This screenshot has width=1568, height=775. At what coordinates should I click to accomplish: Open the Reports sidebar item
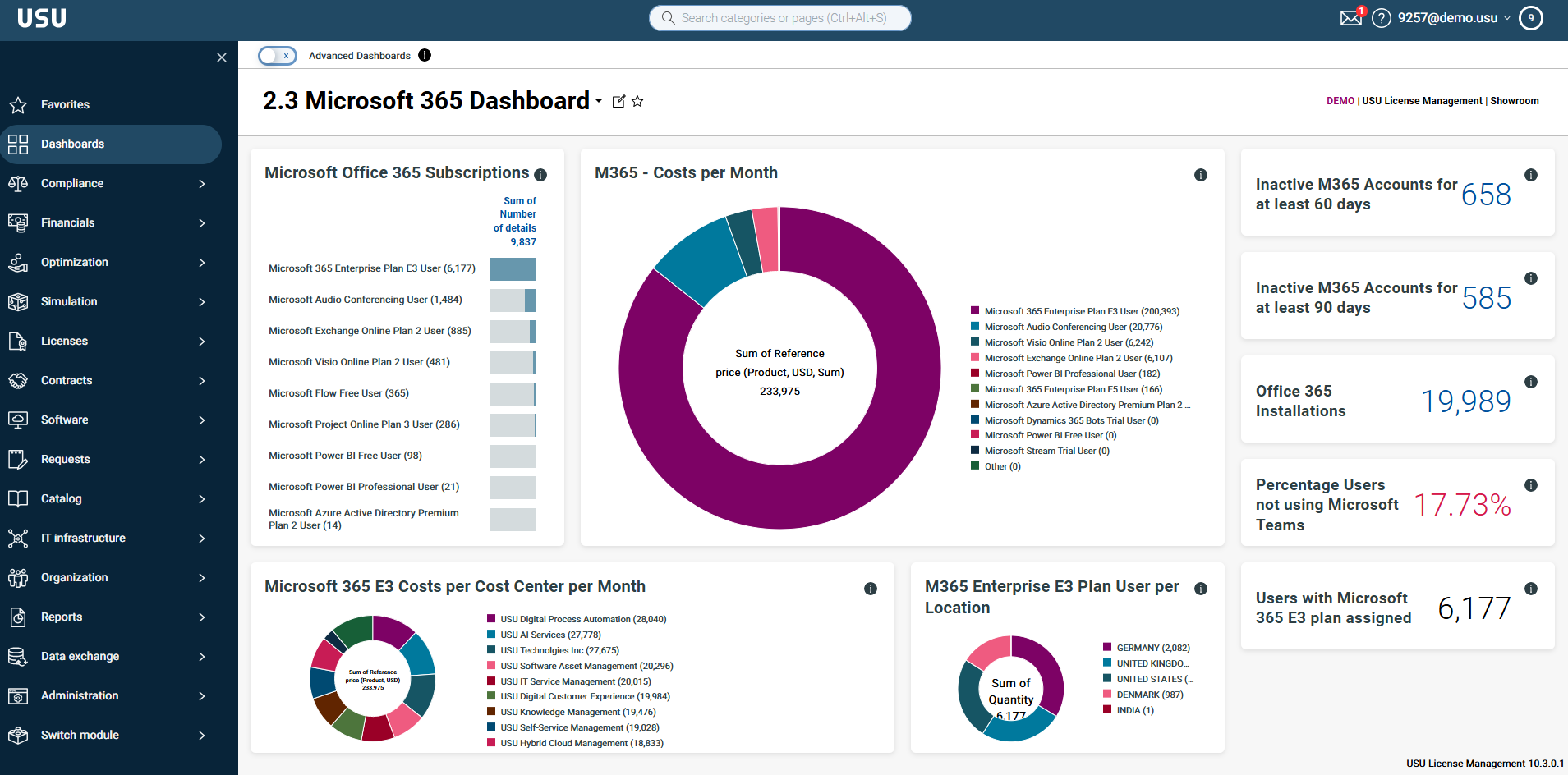(x=111, y=617)
